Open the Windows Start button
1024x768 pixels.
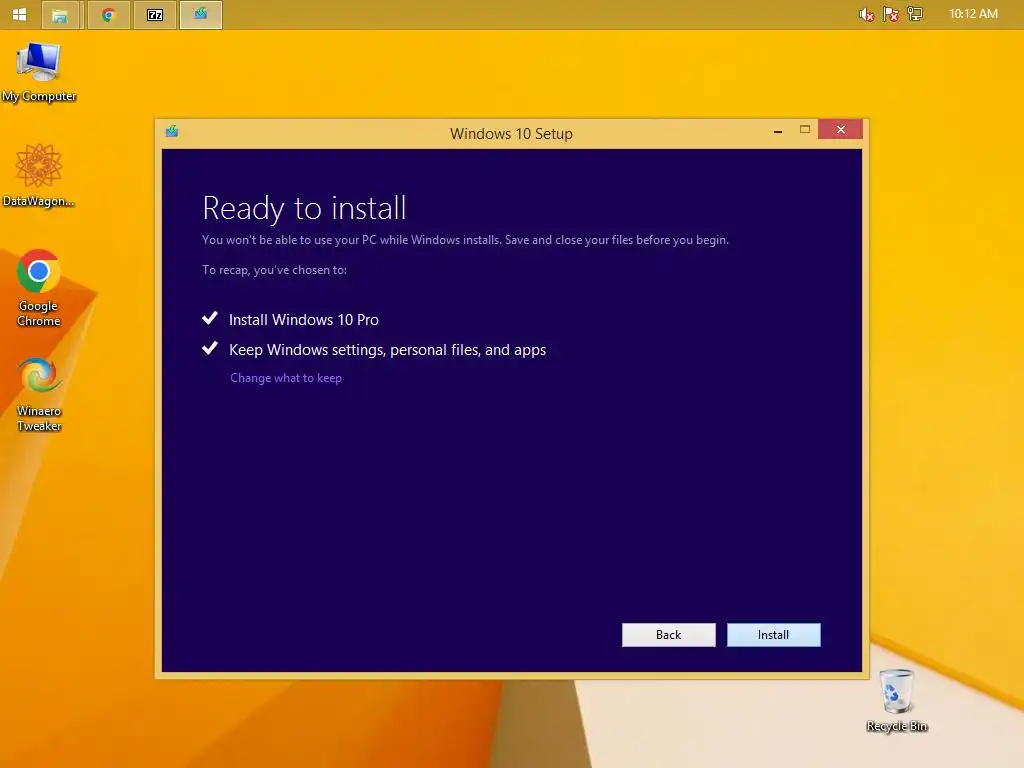point(20,14)
